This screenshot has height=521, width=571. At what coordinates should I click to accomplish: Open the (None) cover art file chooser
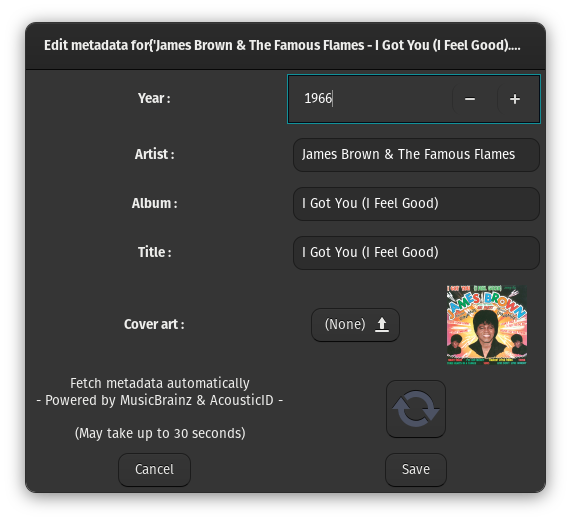coord(355,325)
